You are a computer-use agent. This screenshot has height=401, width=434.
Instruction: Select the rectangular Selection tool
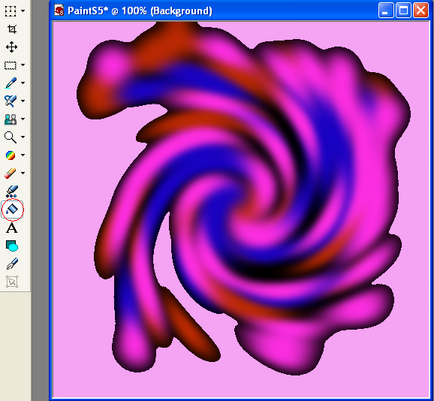[x=10, y=65]
